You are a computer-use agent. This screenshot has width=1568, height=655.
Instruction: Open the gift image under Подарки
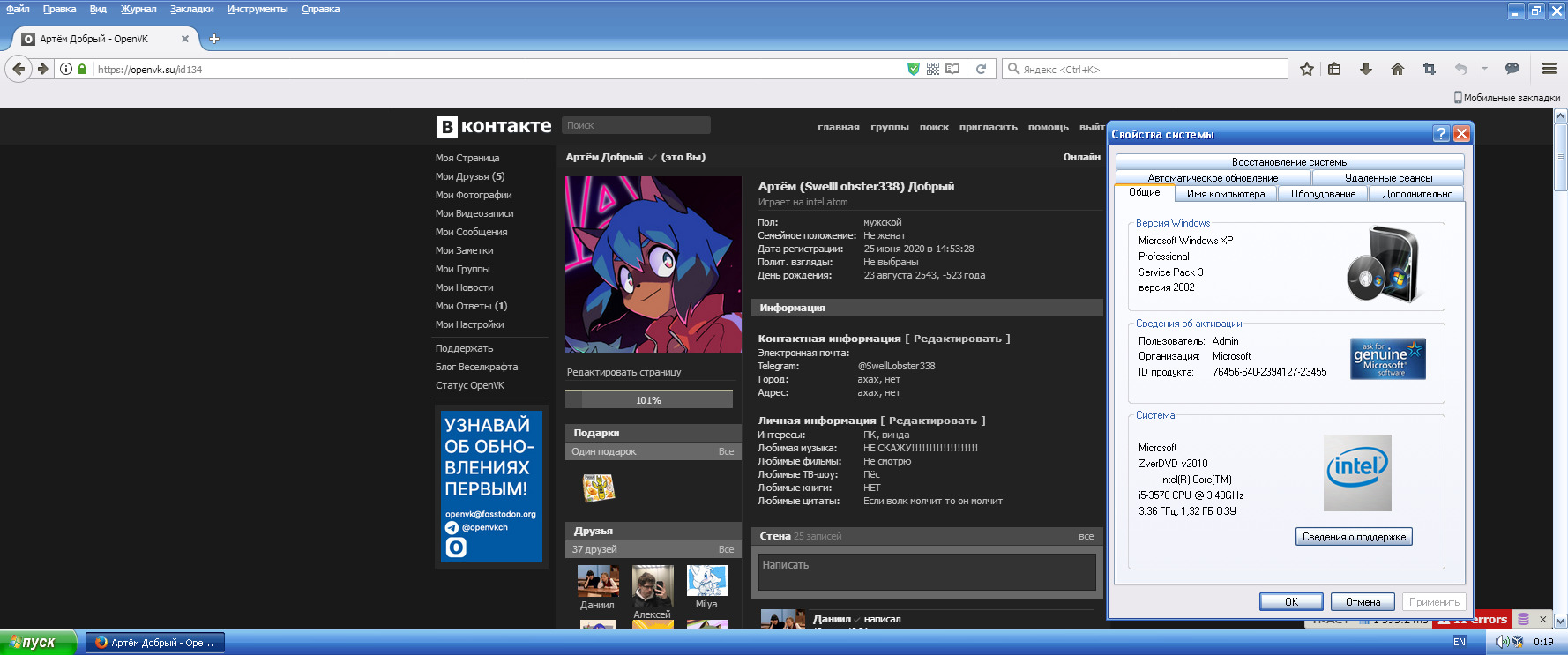pos(598,488)
